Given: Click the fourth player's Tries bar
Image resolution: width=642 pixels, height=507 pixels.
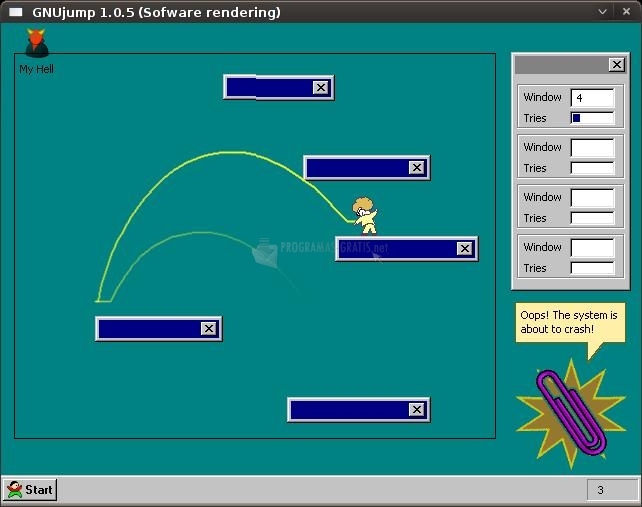Looking at the screenshot, I should click(592, 268).
